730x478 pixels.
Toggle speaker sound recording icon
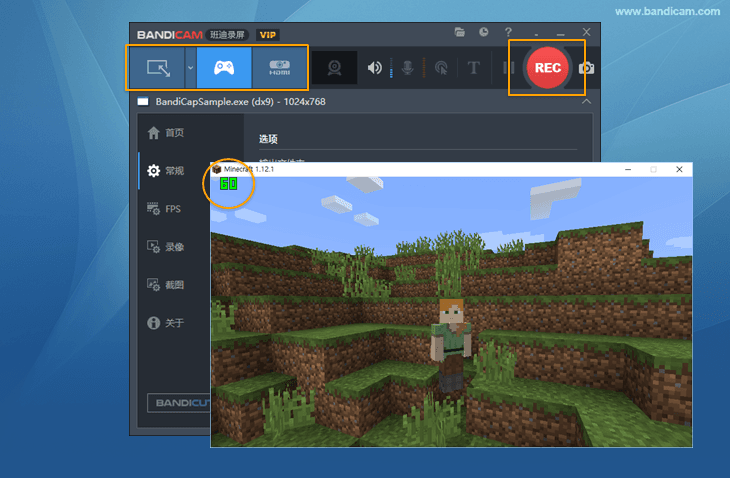(374, 68)
